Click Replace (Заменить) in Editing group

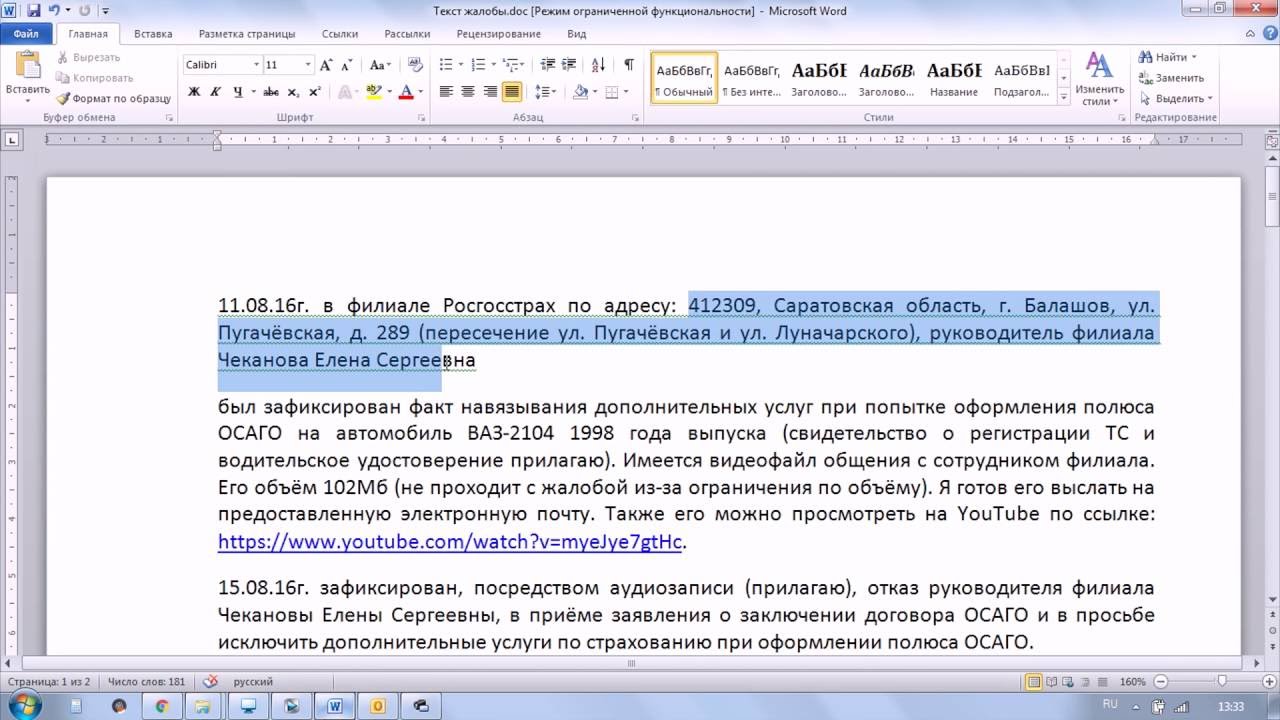[1172, 78]
